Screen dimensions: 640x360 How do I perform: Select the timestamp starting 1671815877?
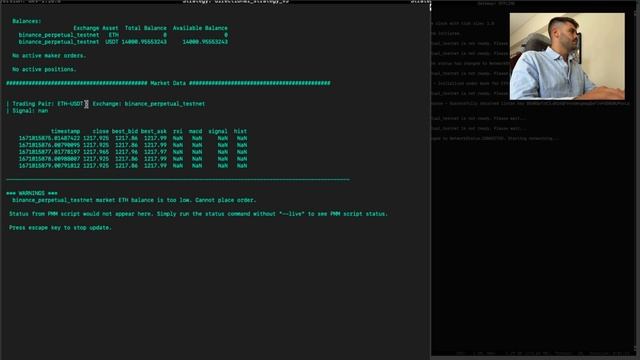coord(49,152)
